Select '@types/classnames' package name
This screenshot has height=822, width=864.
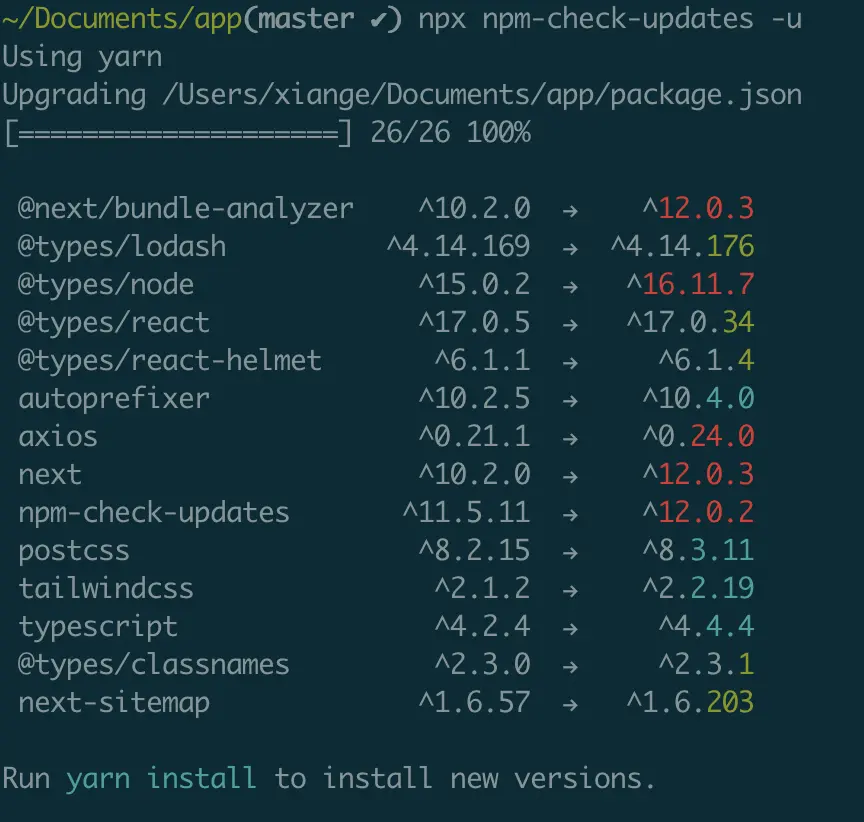[x=154, y=666]
